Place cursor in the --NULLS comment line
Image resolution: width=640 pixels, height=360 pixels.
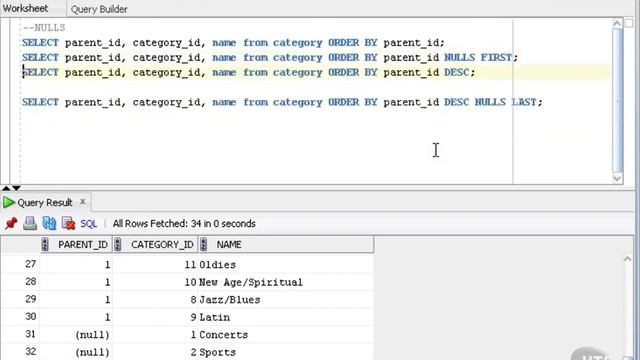(44, 28)
